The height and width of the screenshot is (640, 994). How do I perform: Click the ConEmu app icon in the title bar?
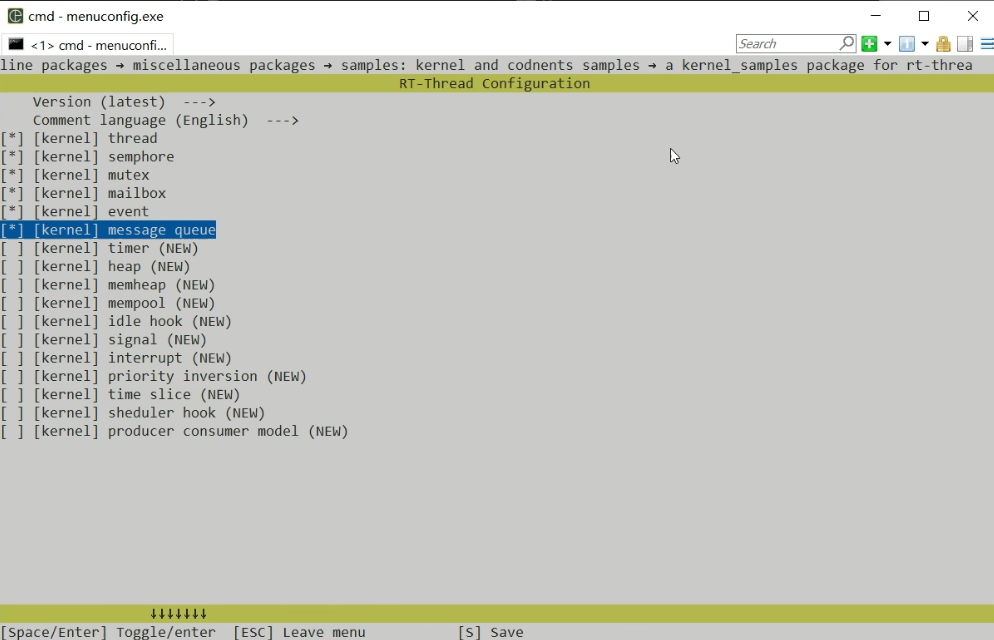[x=15, y=16]
